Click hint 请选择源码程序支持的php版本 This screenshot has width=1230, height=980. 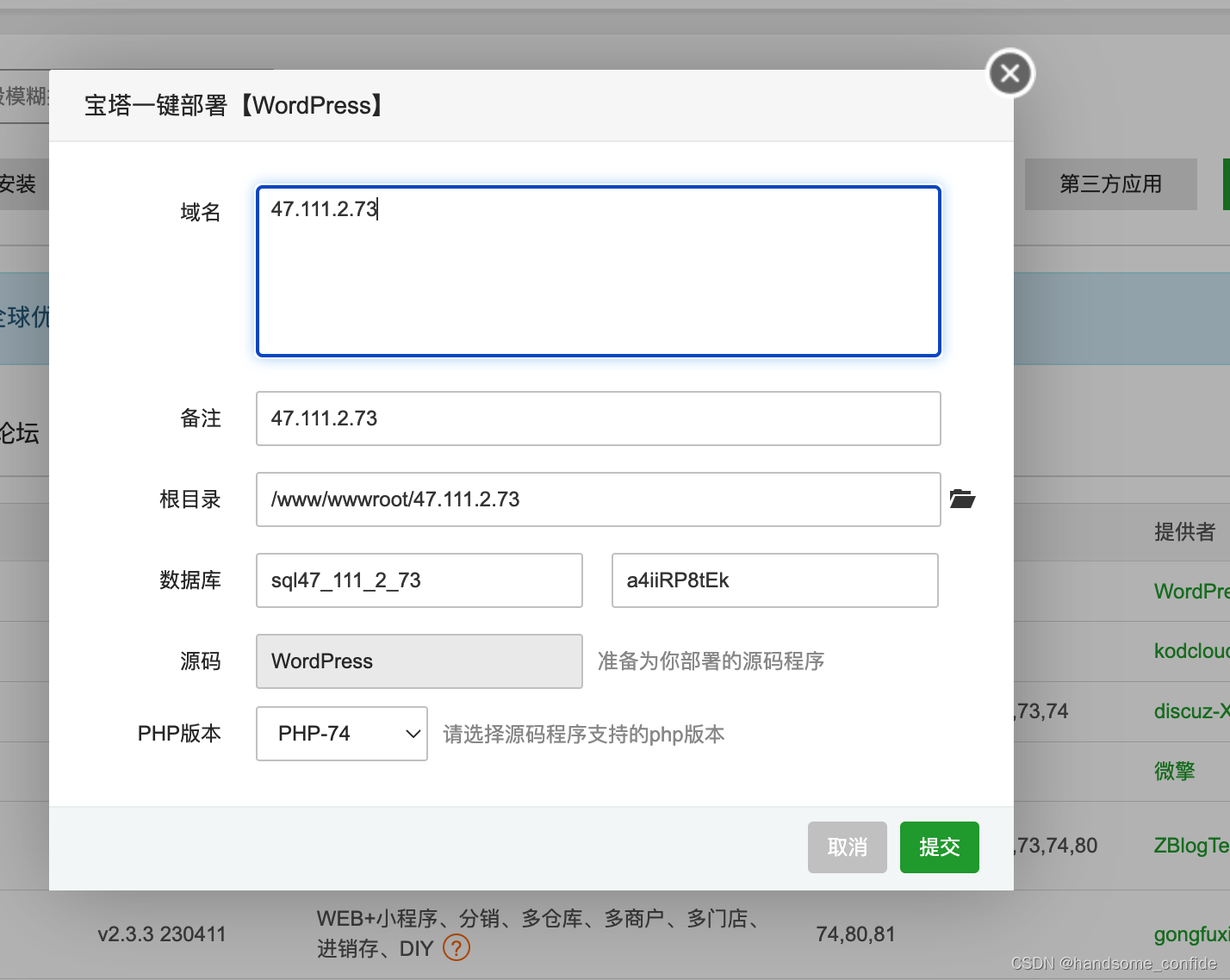[x=584, y=735]
